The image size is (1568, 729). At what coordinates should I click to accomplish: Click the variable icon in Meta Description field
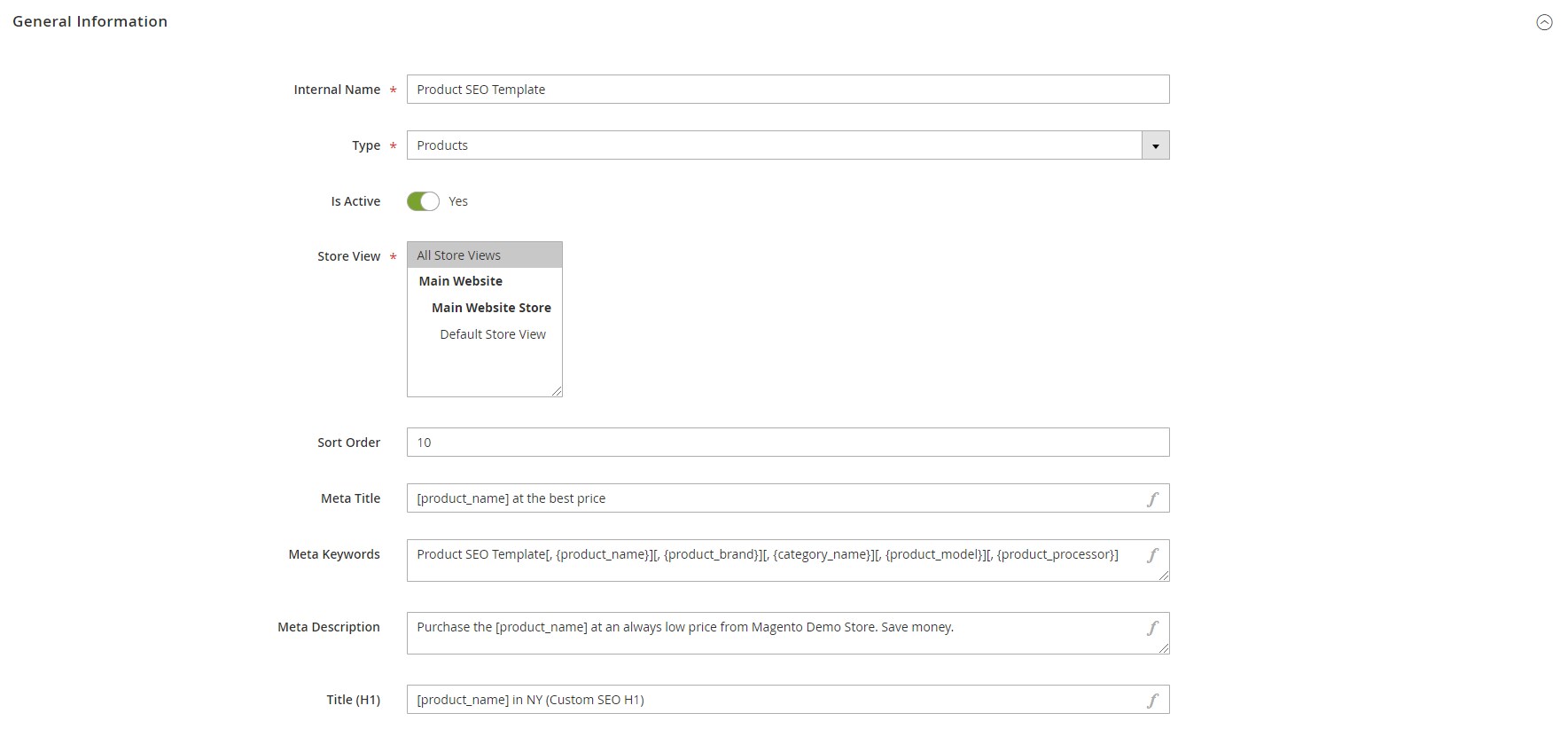click(1152, 628)
